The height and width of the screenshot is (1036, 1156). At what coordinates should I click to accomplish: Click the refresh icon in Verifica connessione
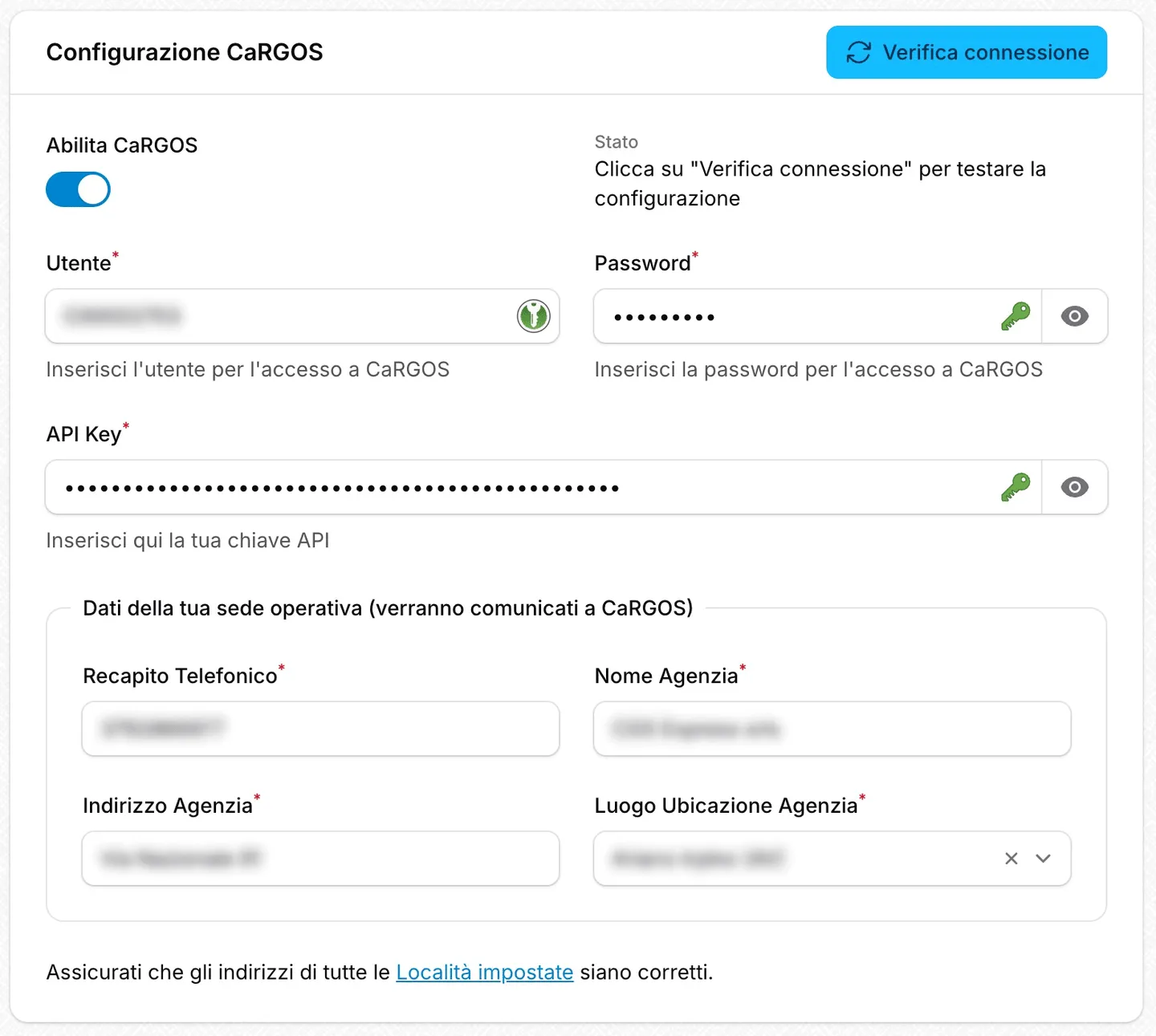(x=859, y=52)
